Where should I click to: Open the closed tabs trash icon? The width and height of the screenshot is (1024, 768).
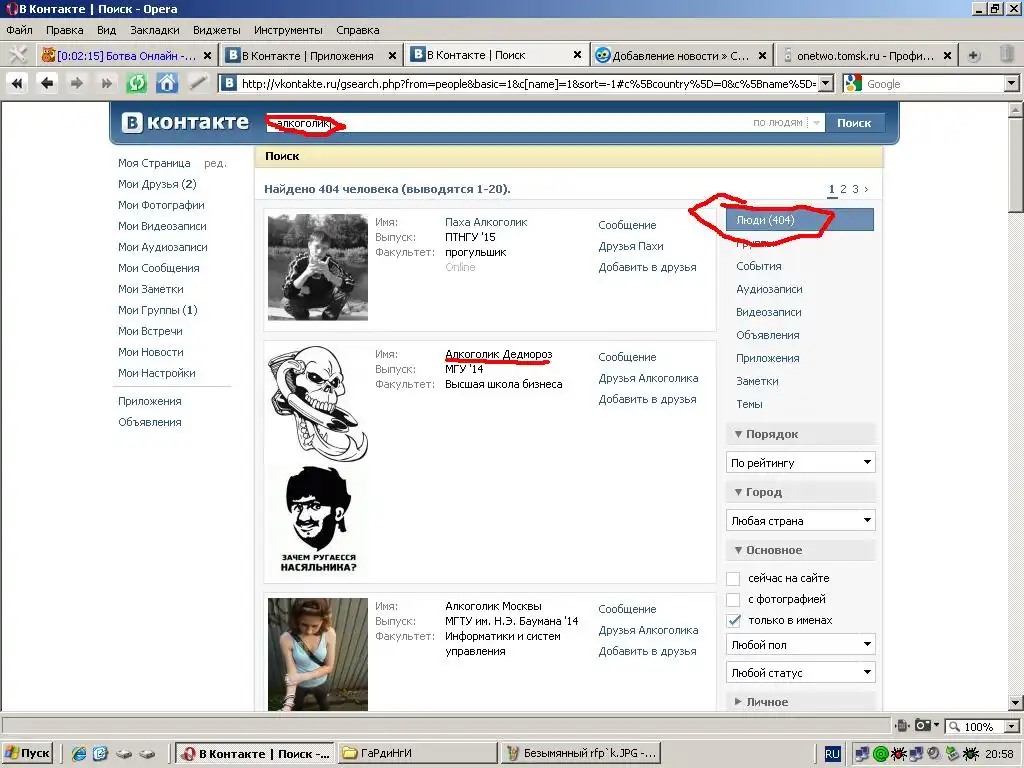pos(1009,55)
